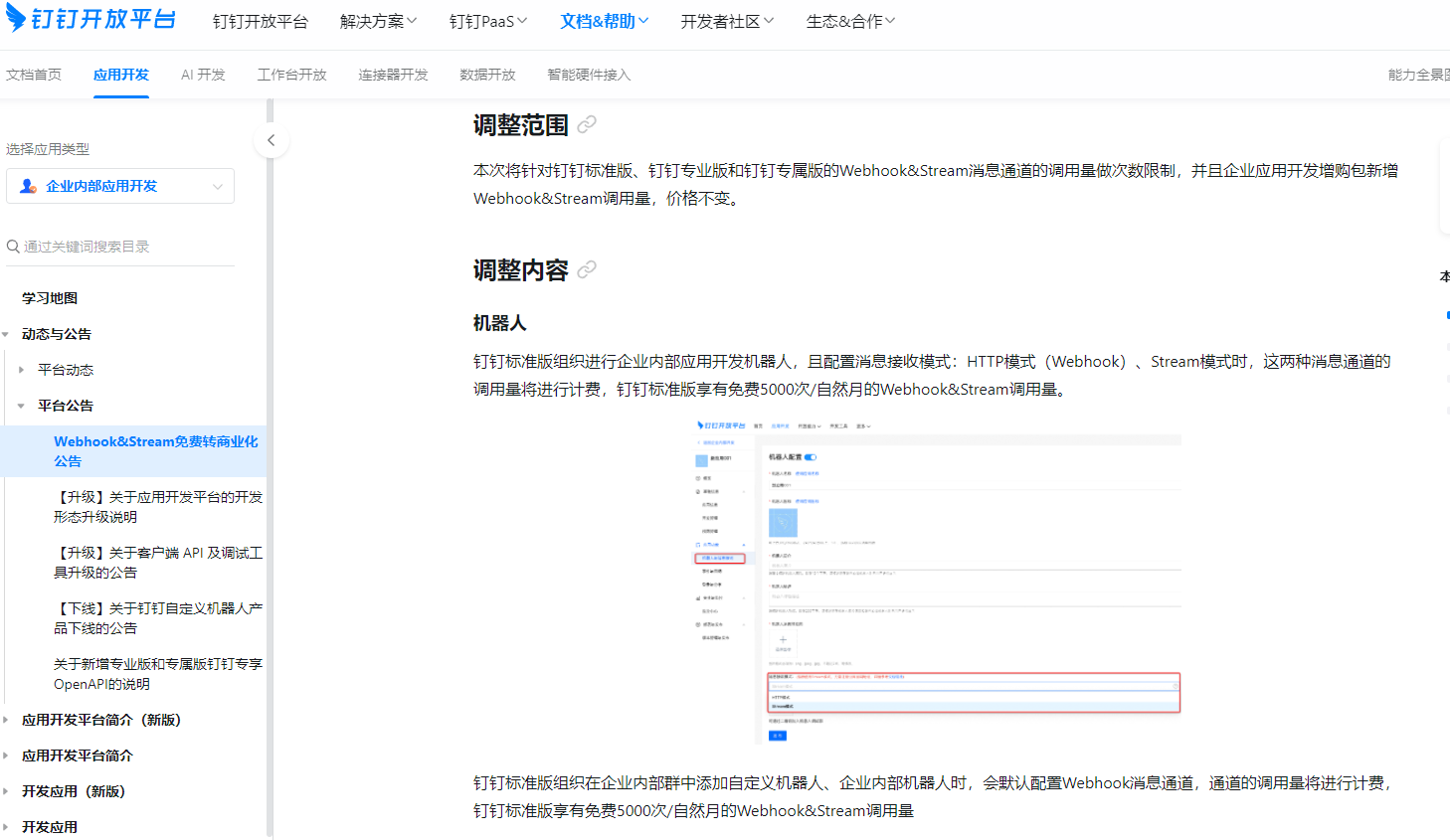Image resolution: width=1450 pixels, height=840 pixels.
Task: Open the 解决方案 dropdown menu
Action: coord(378,21)
